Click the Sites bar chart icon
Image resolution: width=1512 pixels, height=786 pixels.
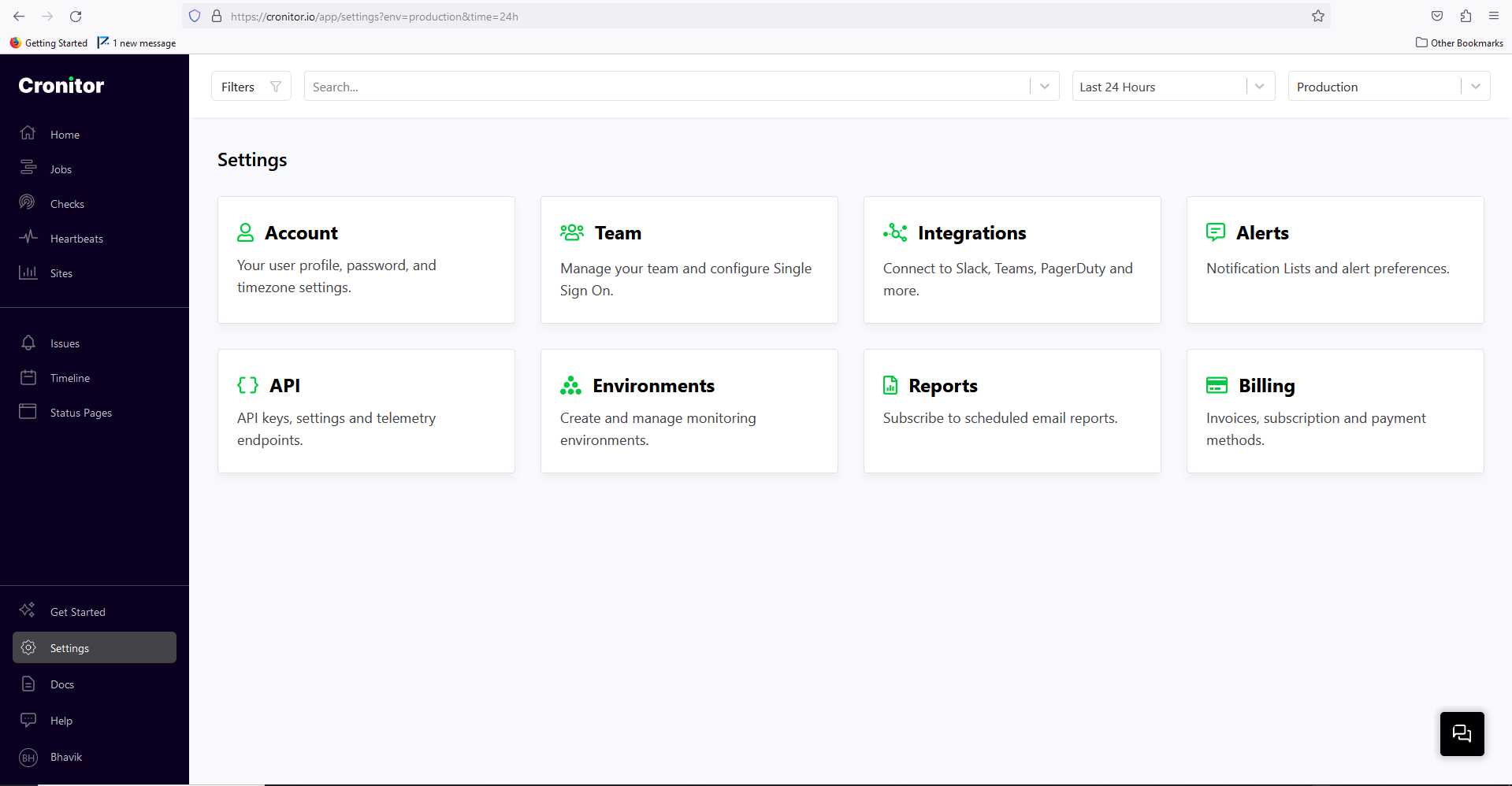tap(28, 273)
